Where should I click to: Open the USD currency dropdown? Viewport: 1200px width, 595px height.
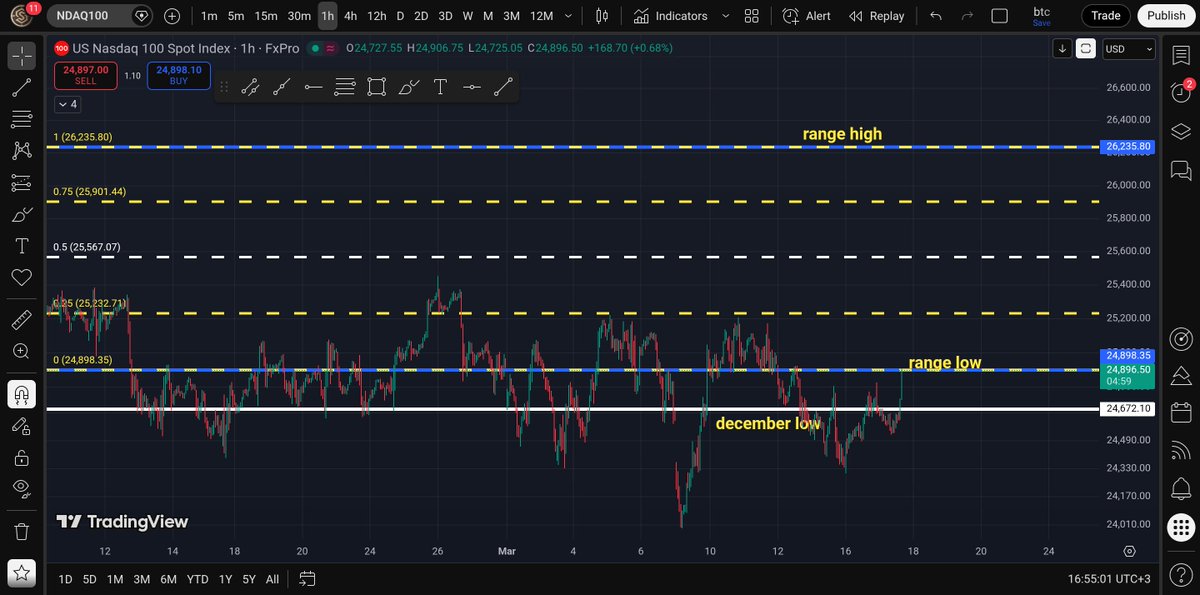1128,49
